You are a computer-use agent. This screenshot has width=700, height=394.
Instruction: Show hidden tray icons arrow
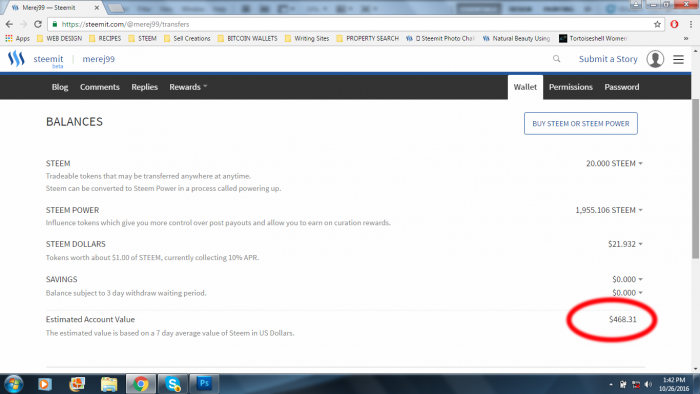point(611,384)
